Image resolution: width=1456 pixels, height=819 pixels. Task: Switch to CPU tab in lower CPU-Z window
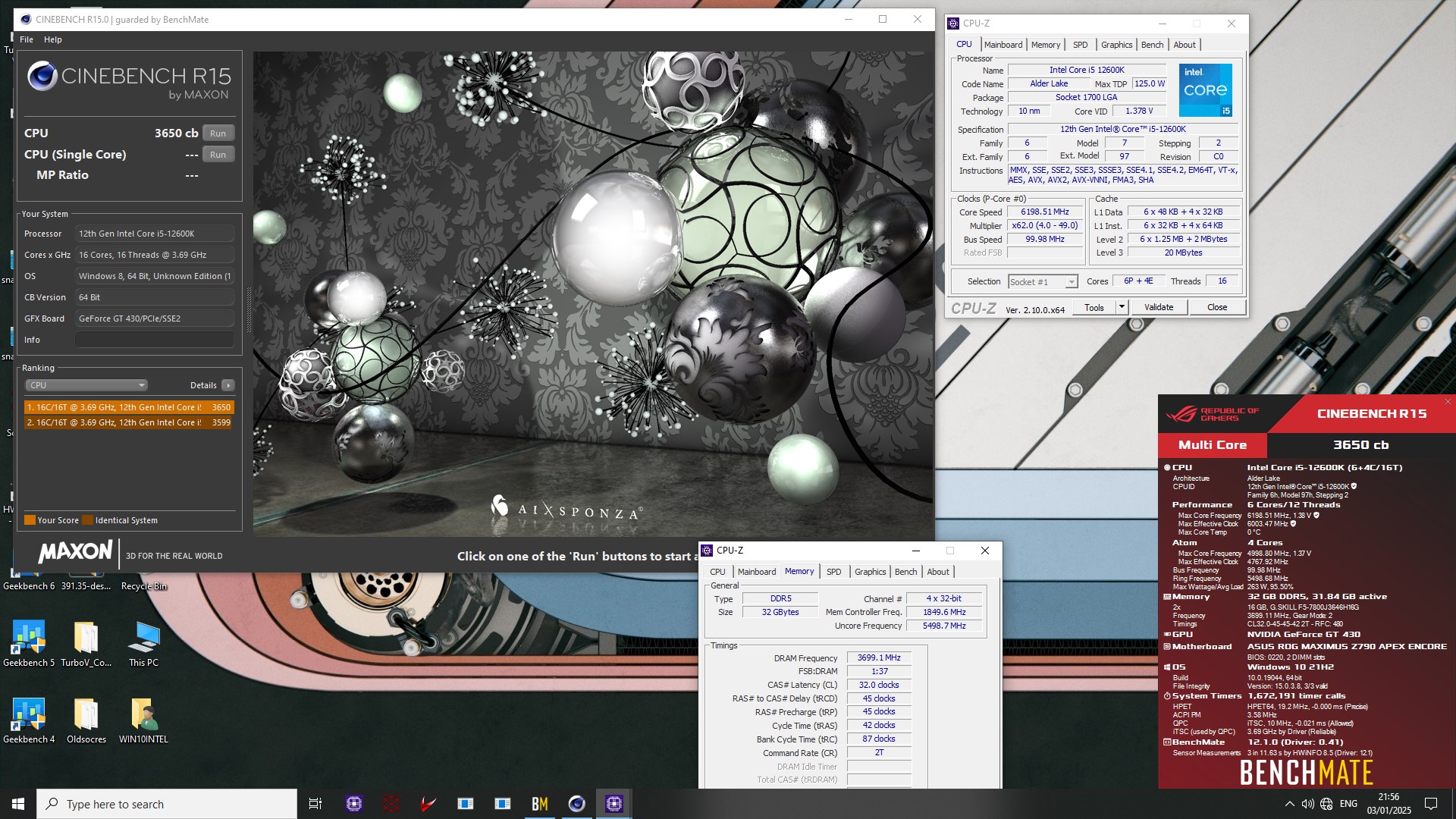[717, 572]
